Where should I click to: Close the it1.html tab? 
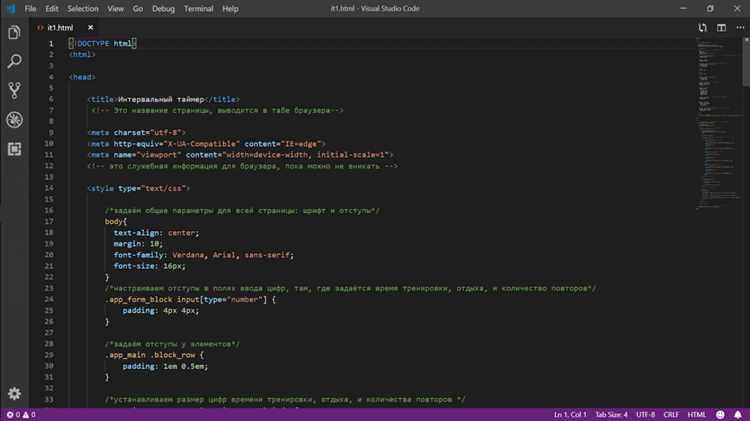tap(90, 28)
